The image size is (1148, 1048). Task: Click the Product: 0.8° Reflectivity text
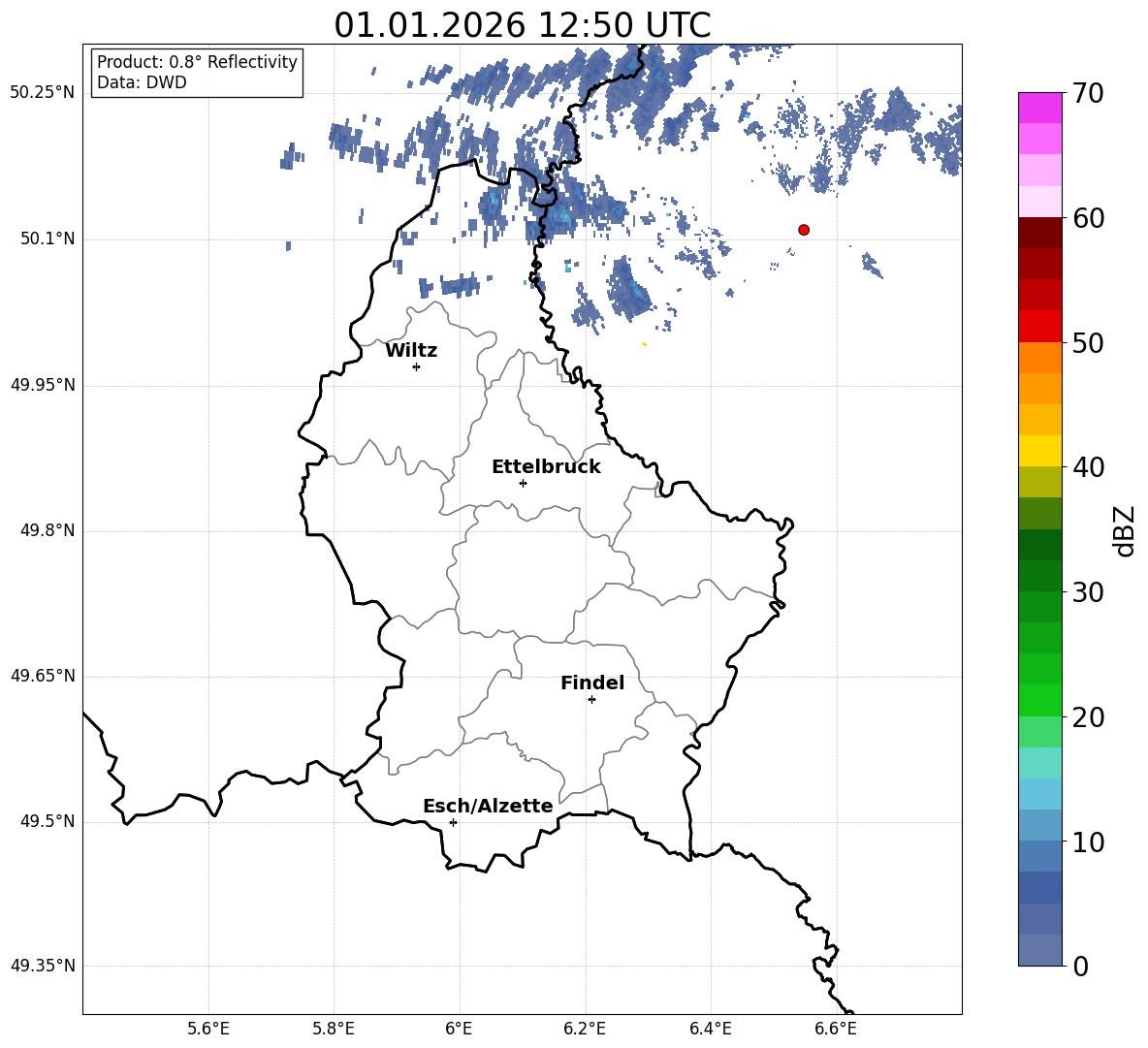click(x=197, y=61)
